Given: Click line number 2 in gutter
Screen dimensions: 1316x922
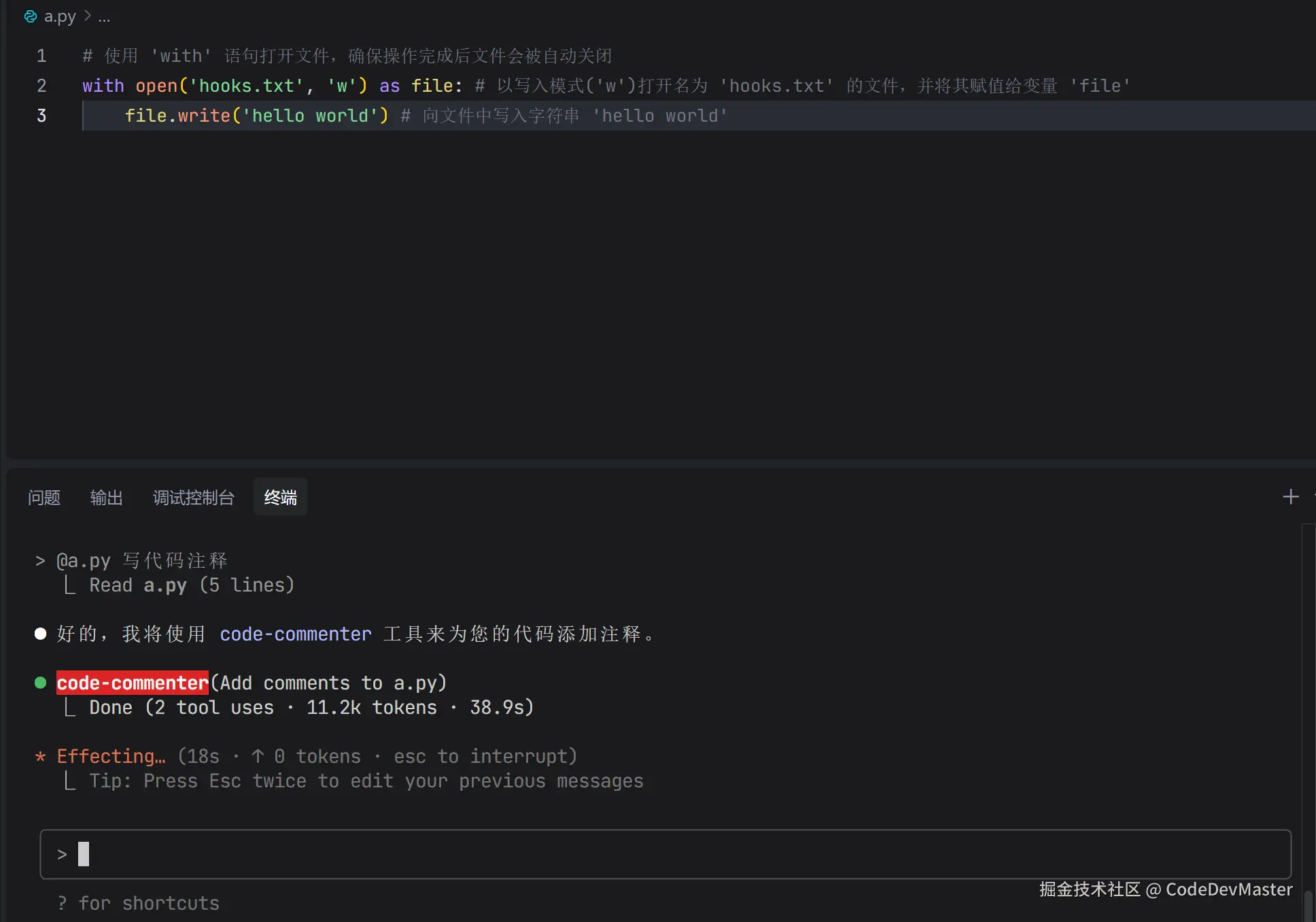Looking at the screenshot, I should (x=41, y=86).
